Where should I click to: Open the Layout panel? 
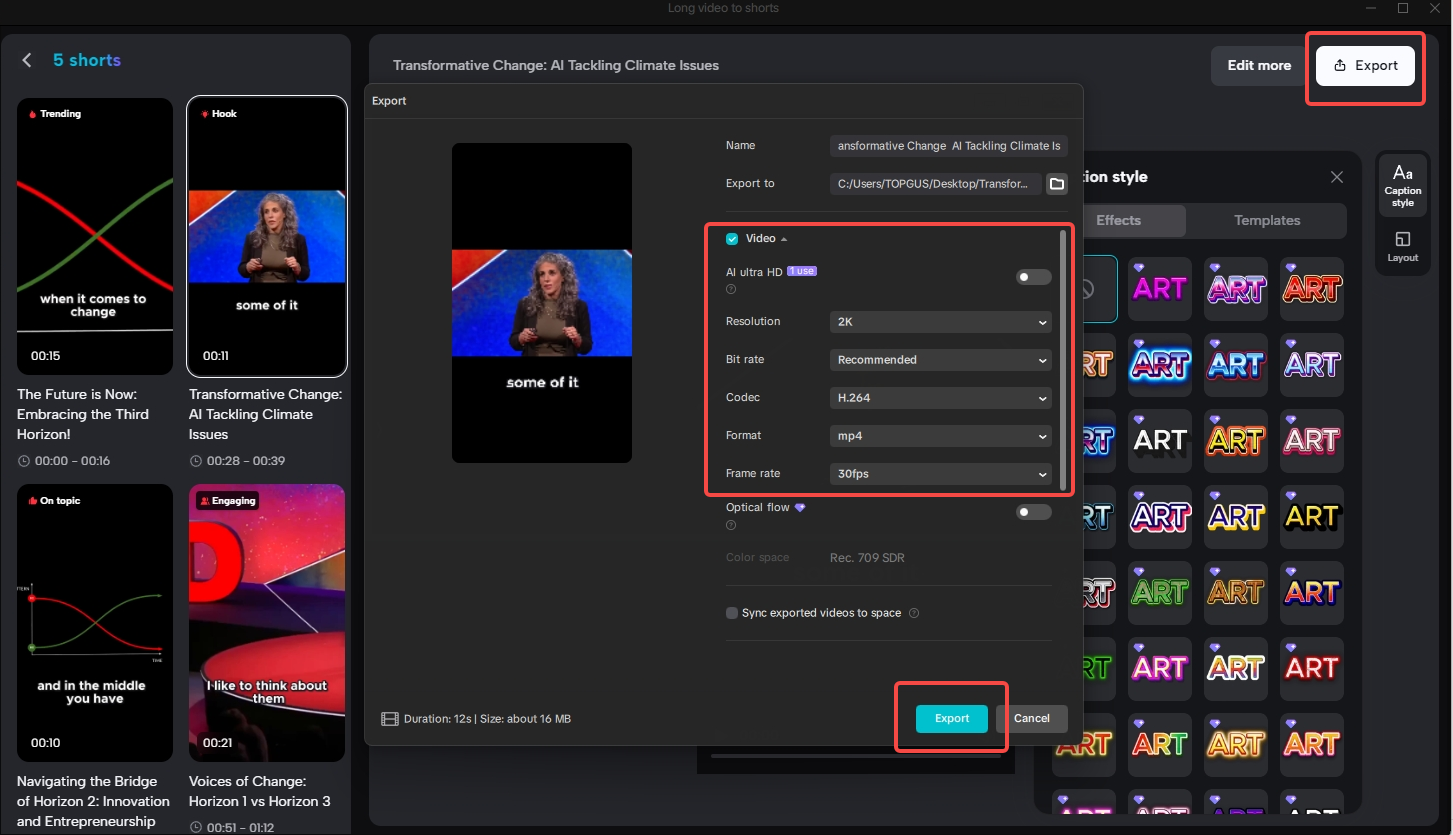[x=1402, y=244]
